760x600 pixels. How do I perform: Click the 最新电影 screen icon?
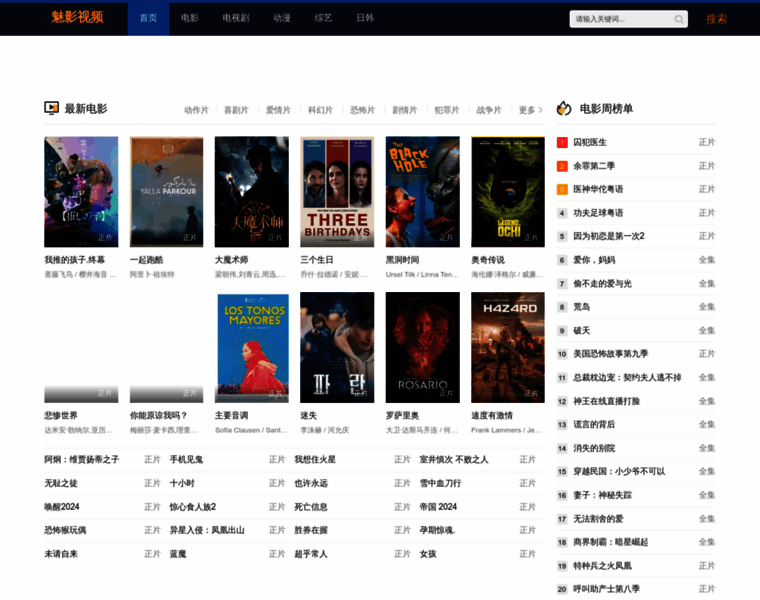51,108
